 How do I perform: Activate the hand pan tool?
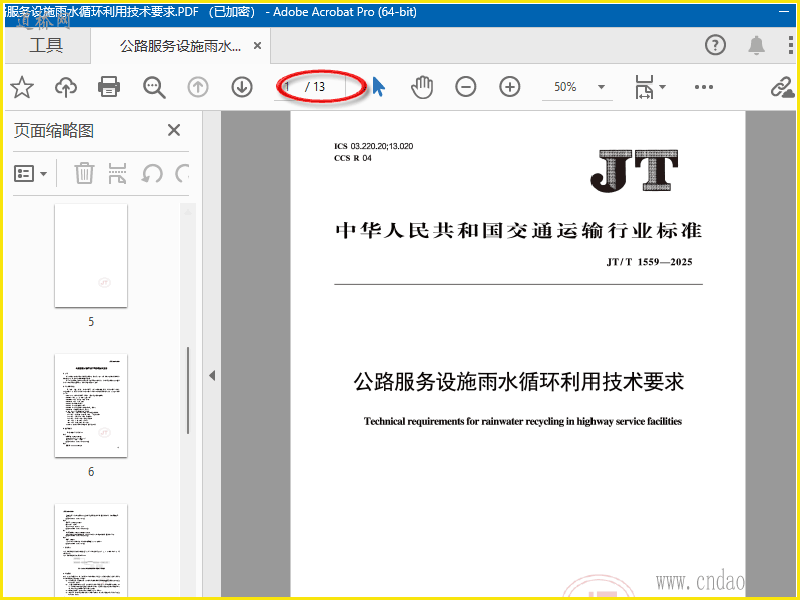pos(422,87)
